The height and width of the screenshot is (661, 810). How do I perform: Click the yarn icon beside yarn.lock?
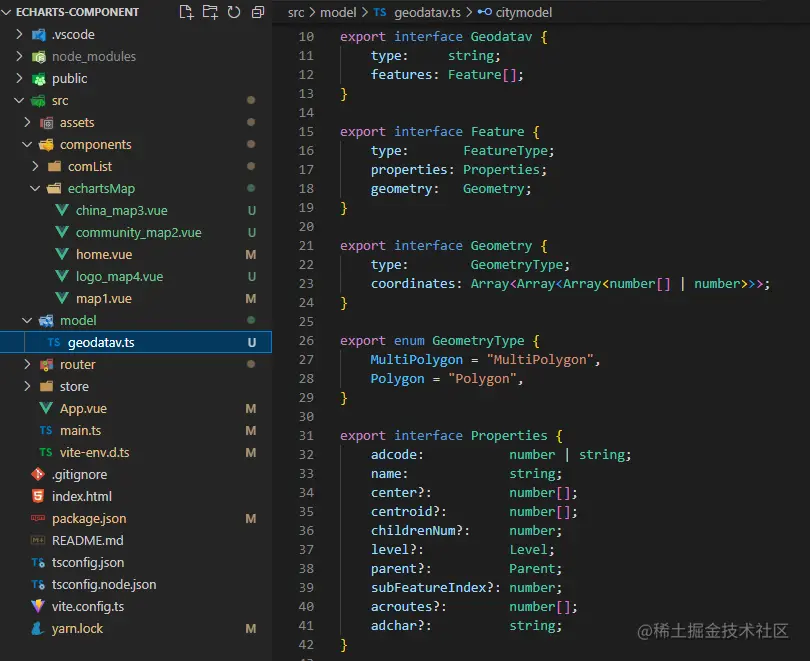[38, 628]
